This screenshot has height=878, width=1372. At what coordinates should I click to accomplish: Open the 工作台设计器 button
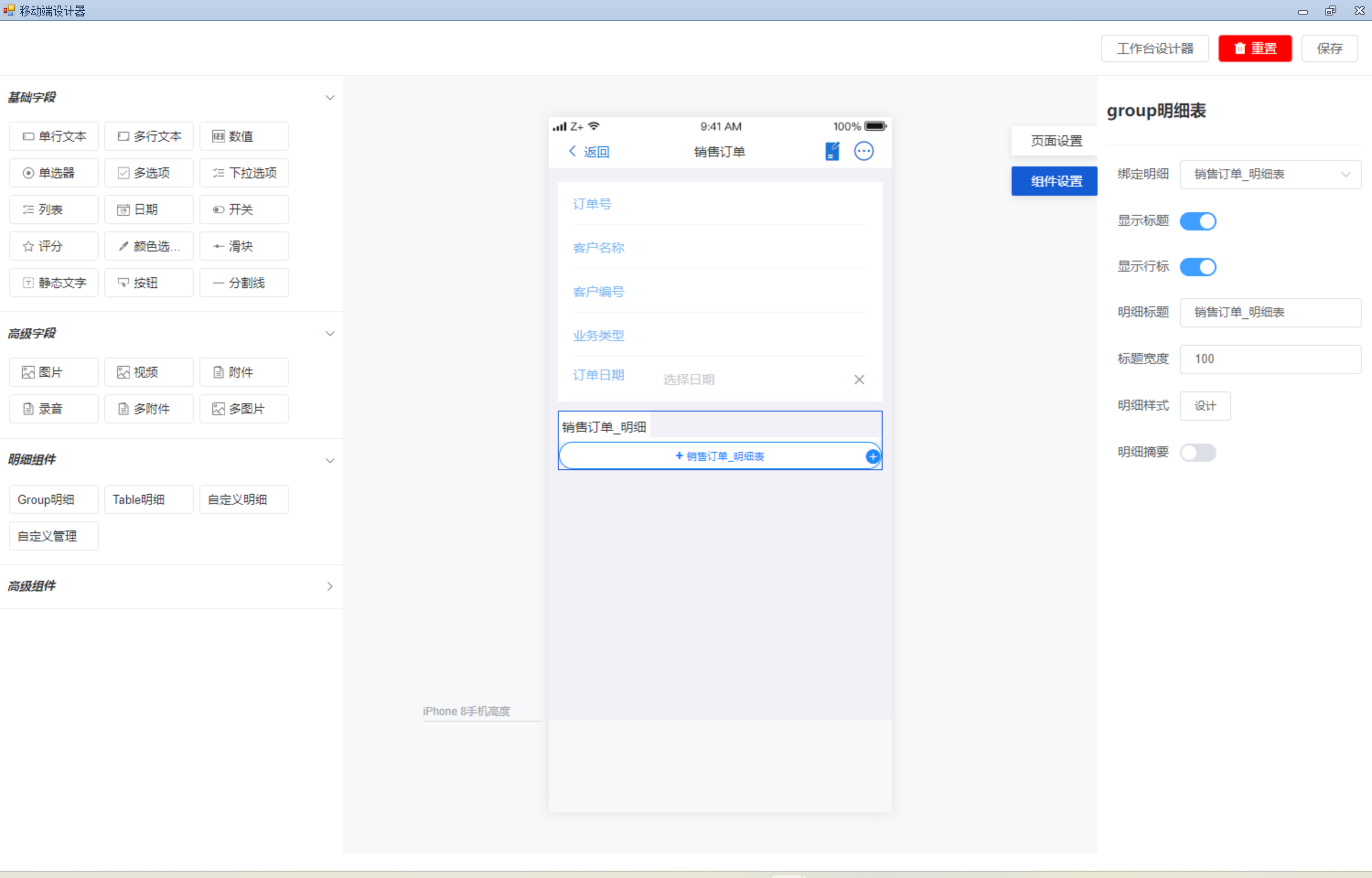tap(1155, 48)
